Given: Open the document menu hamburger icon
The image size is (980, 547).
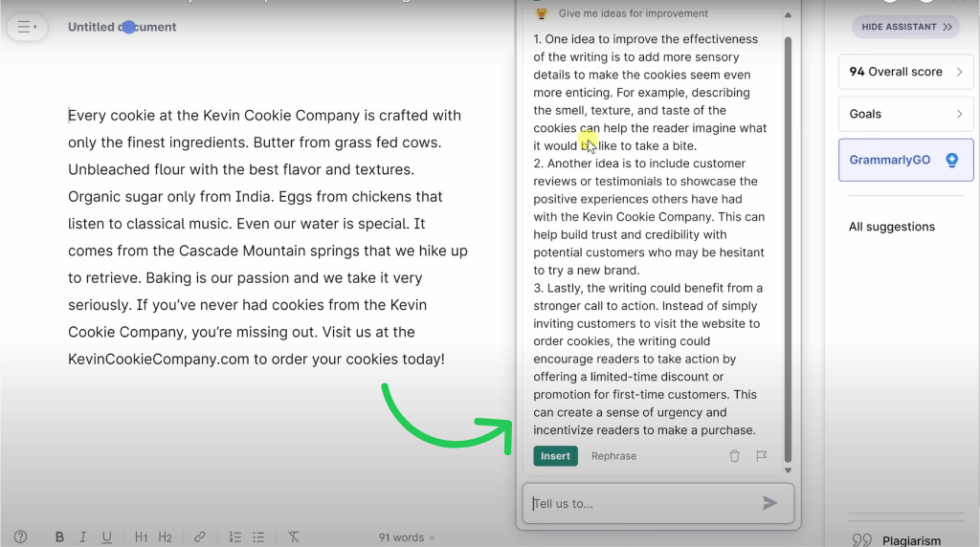Looking at the screenshot, I should 27,27.
